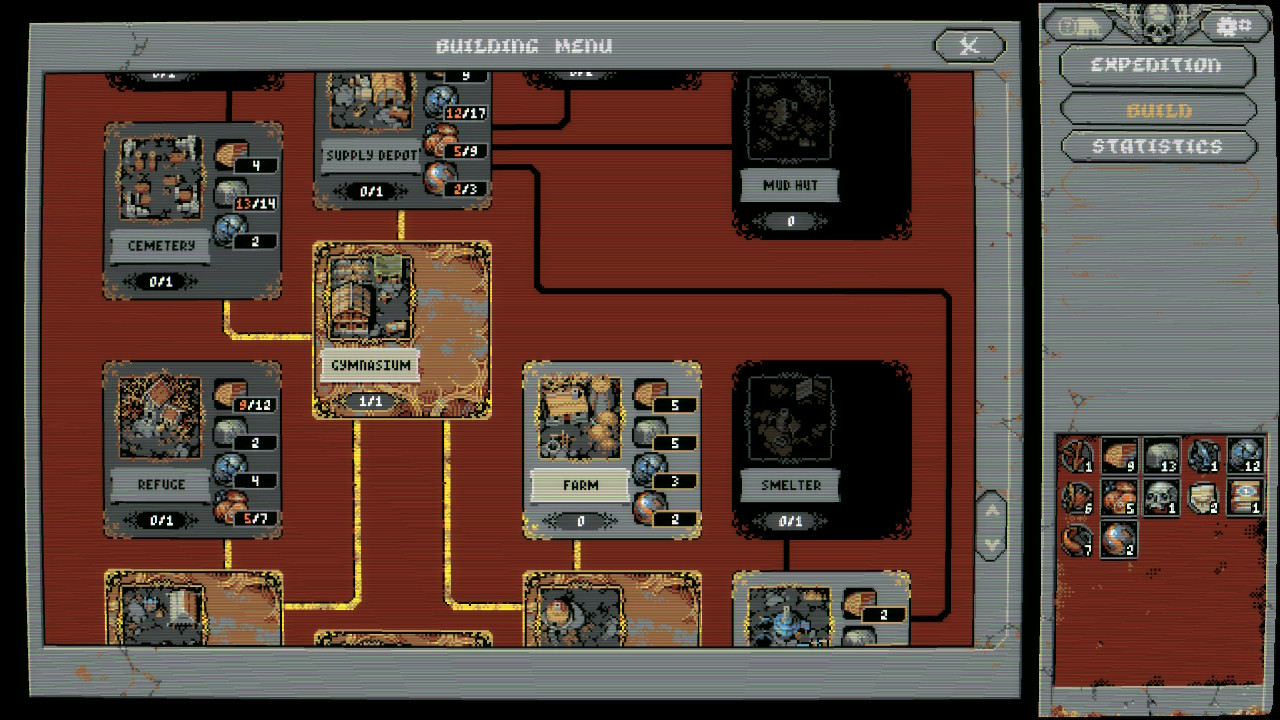Viewport: 1280px width, 720px height.
Task: Click the Refuge 0/1 built counter
Action: (x=161, y=521)
